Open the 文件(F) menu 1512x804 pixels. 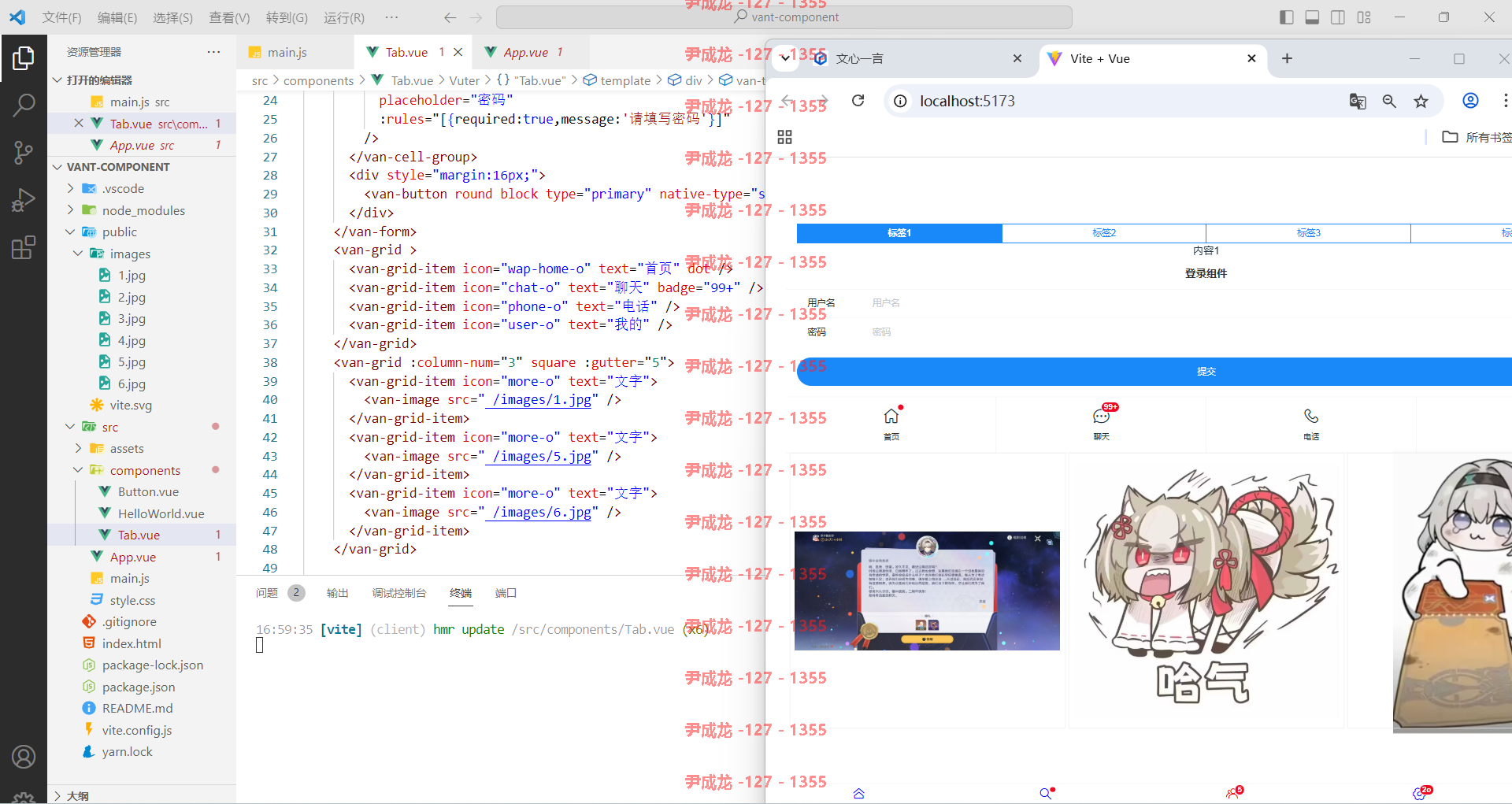[61, 17]
